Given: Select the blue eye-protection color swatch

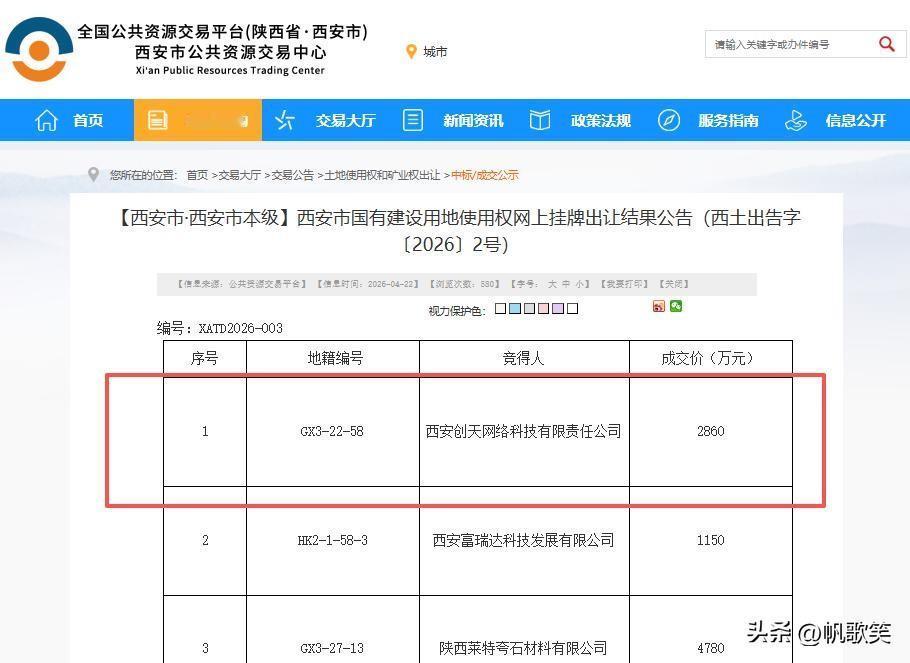Looking at the screenshot, I should click(517, 308).
